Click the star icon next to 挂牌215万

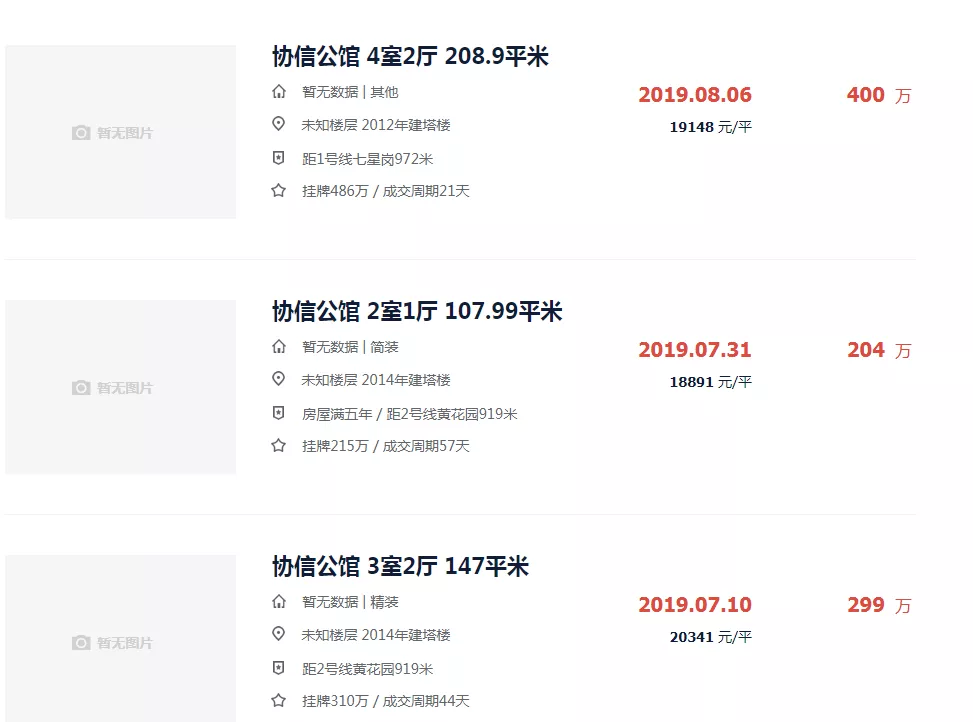point(278,446)
